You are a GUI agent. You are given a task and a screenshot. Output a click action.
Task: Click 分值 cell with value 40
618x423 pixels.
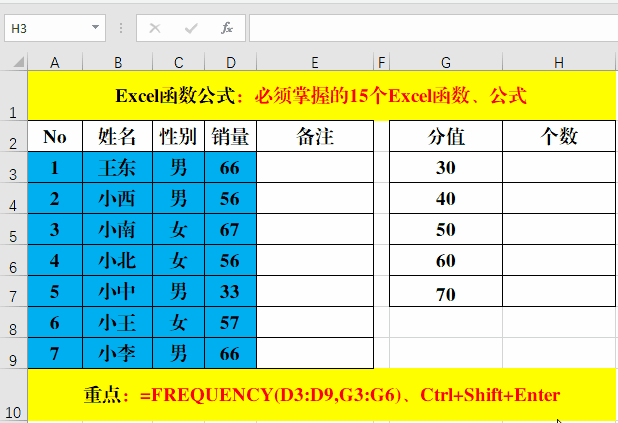(446, 198)
